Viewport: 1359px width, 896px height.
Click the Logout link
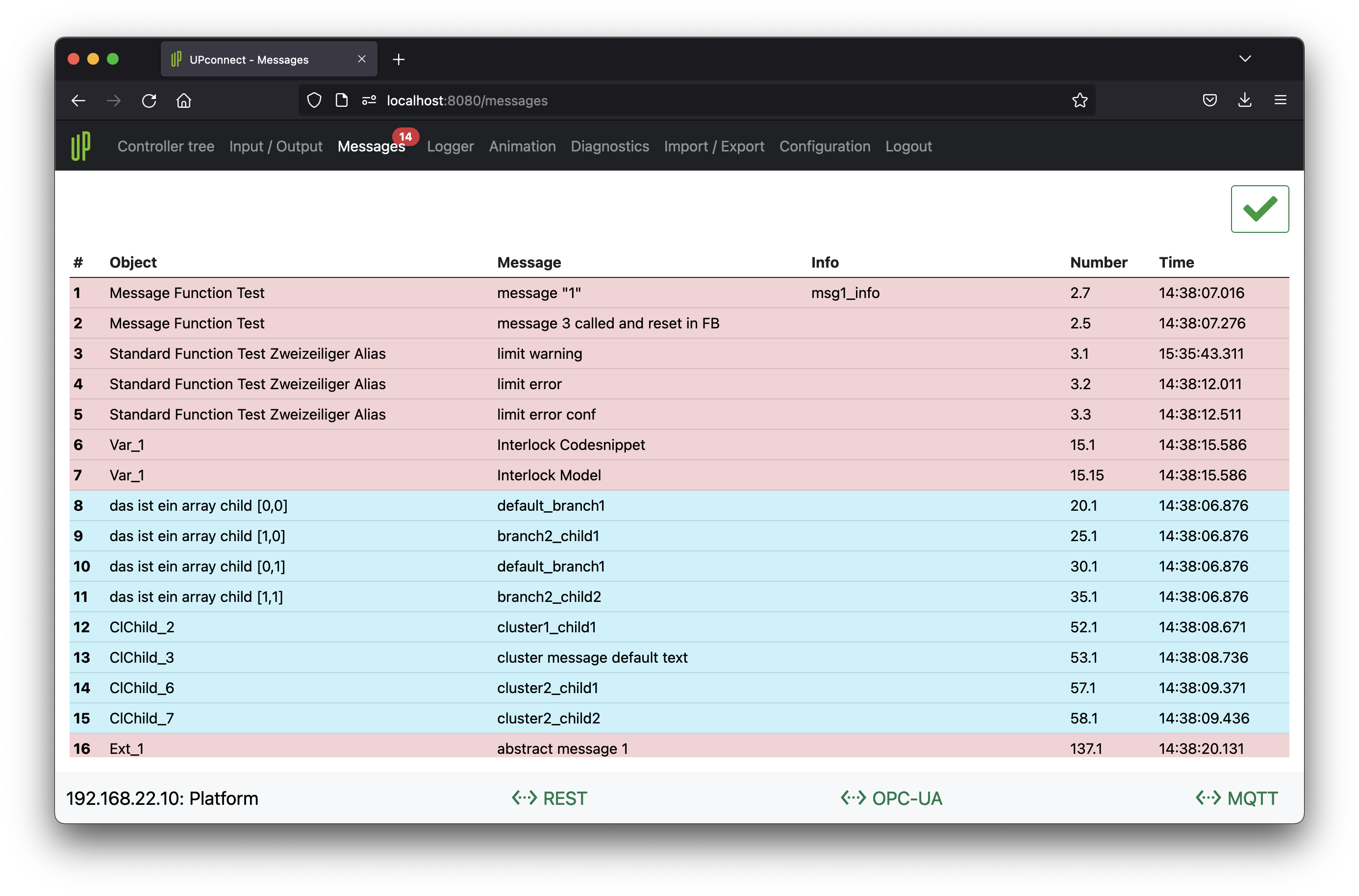[x=908, y=146]
